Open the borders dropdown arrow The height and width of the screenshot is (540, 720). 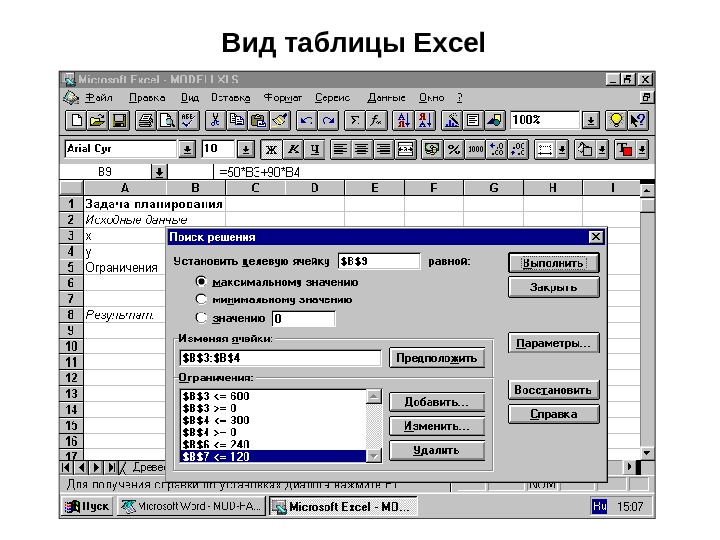coord(562,149)
